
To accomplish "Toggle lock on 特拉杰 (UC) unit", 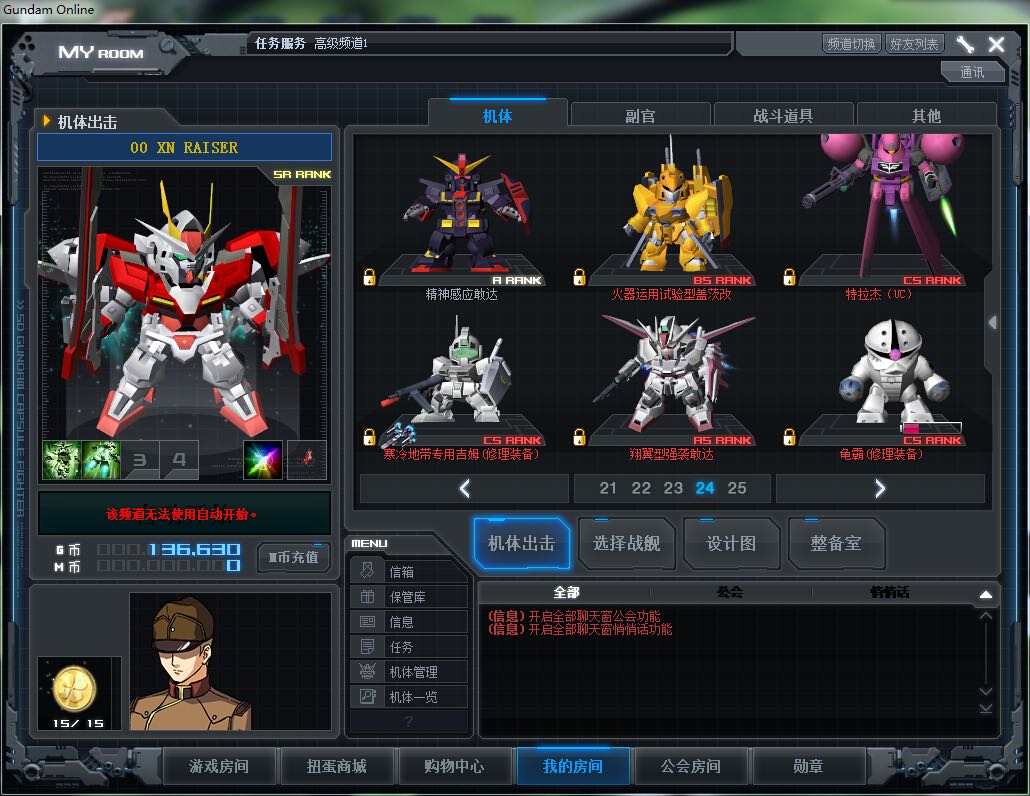I will click(789, 277).
